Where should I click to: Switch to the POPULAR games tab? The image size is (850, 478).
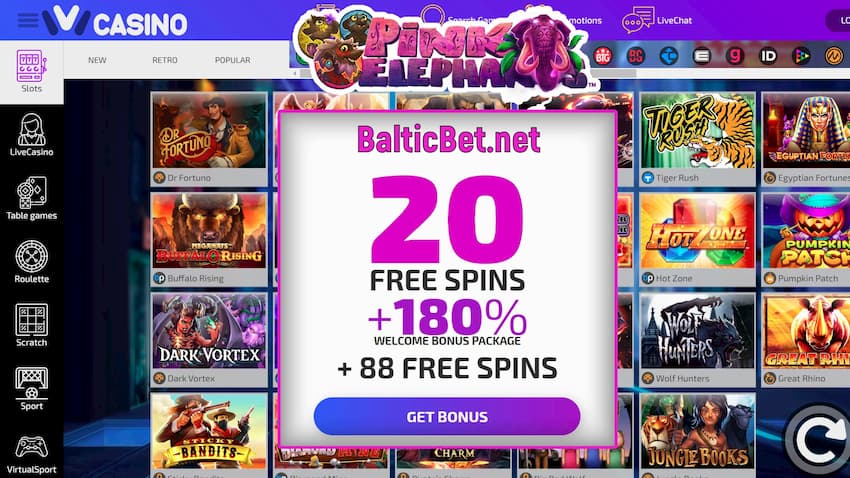(x=233, y=60)
